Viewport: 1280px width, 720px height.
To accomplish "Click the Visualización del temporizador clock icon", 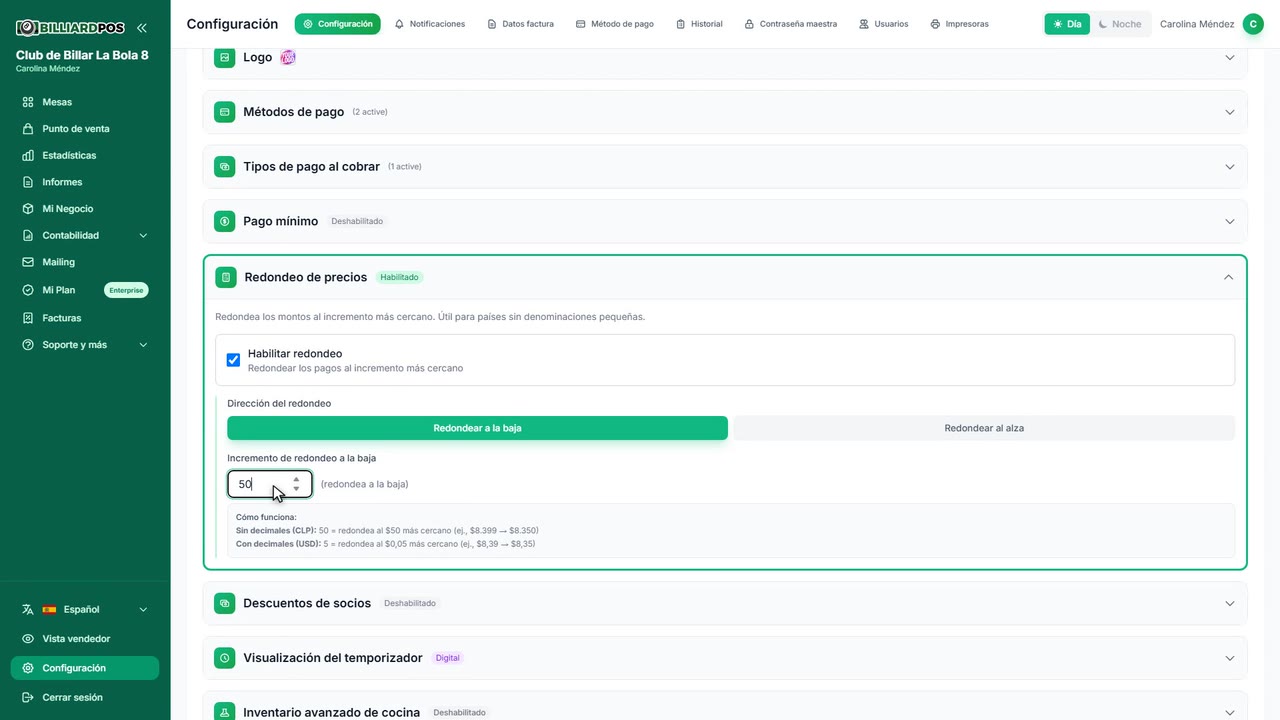I will tap(225, 658).
